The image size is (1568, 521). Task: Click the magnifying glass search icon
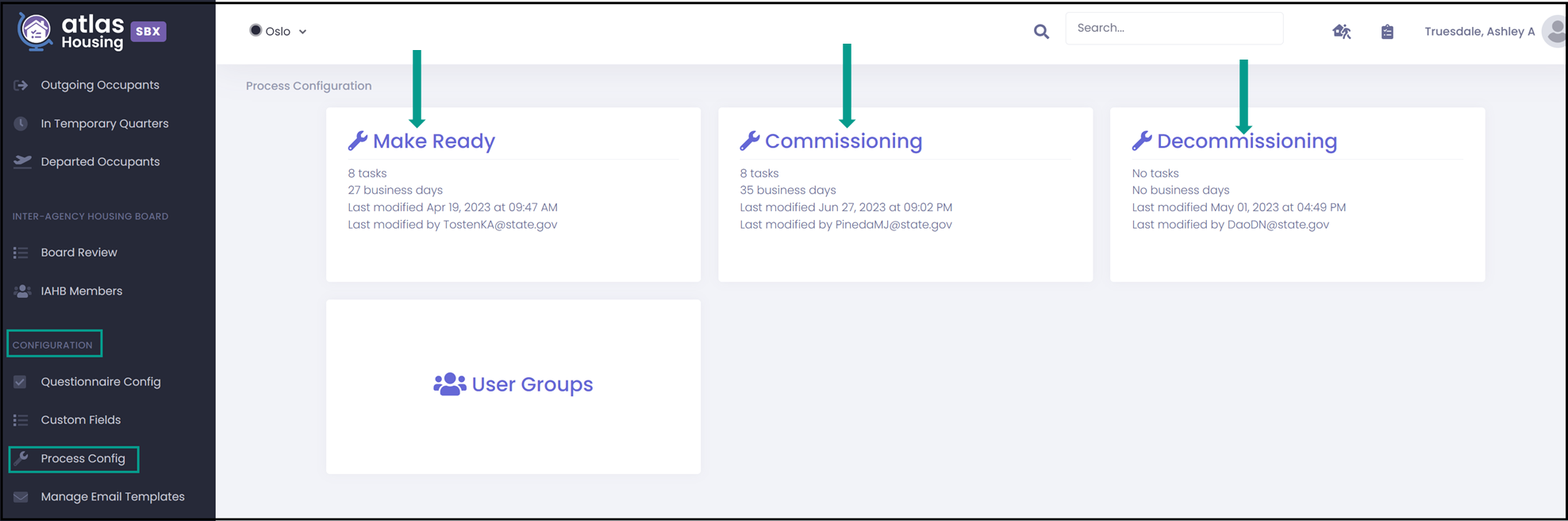tap(1041, 31)
